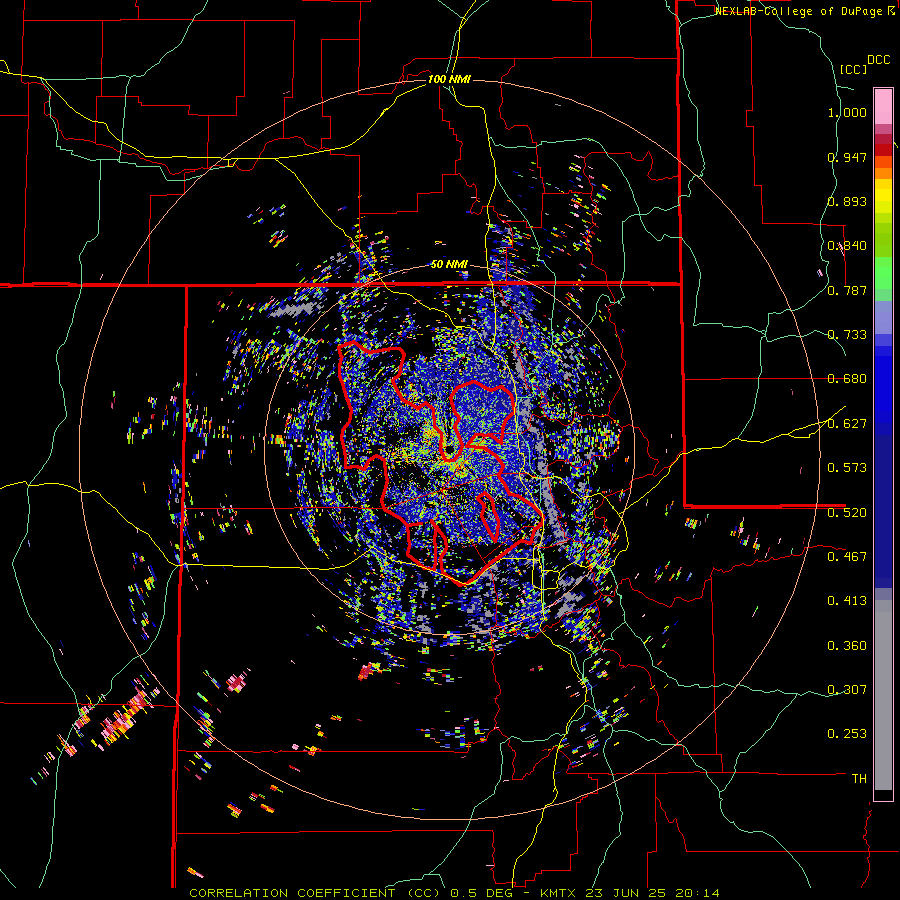This screenshot has height=900, width=900.
Task: Click the 0.467 value on the color scale
Action: (847, 556)
